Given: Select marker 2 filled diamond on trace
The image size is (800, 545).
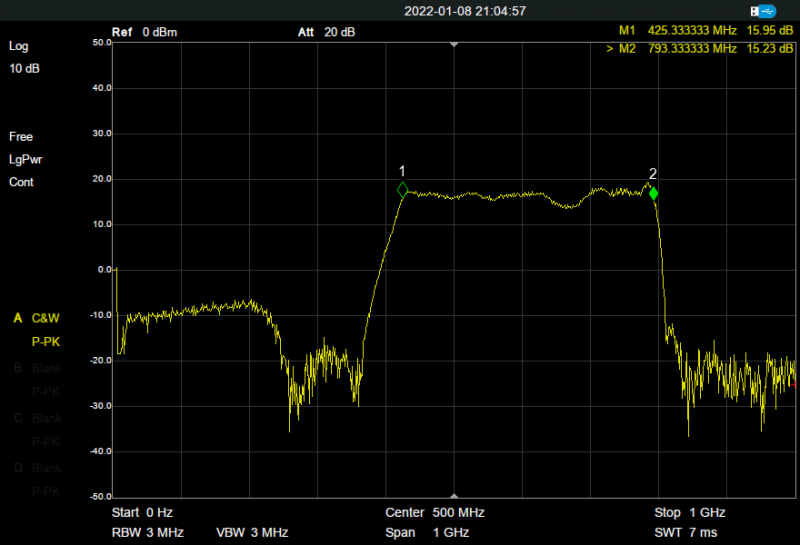Looking at the screenshot, I should point(653,193).
